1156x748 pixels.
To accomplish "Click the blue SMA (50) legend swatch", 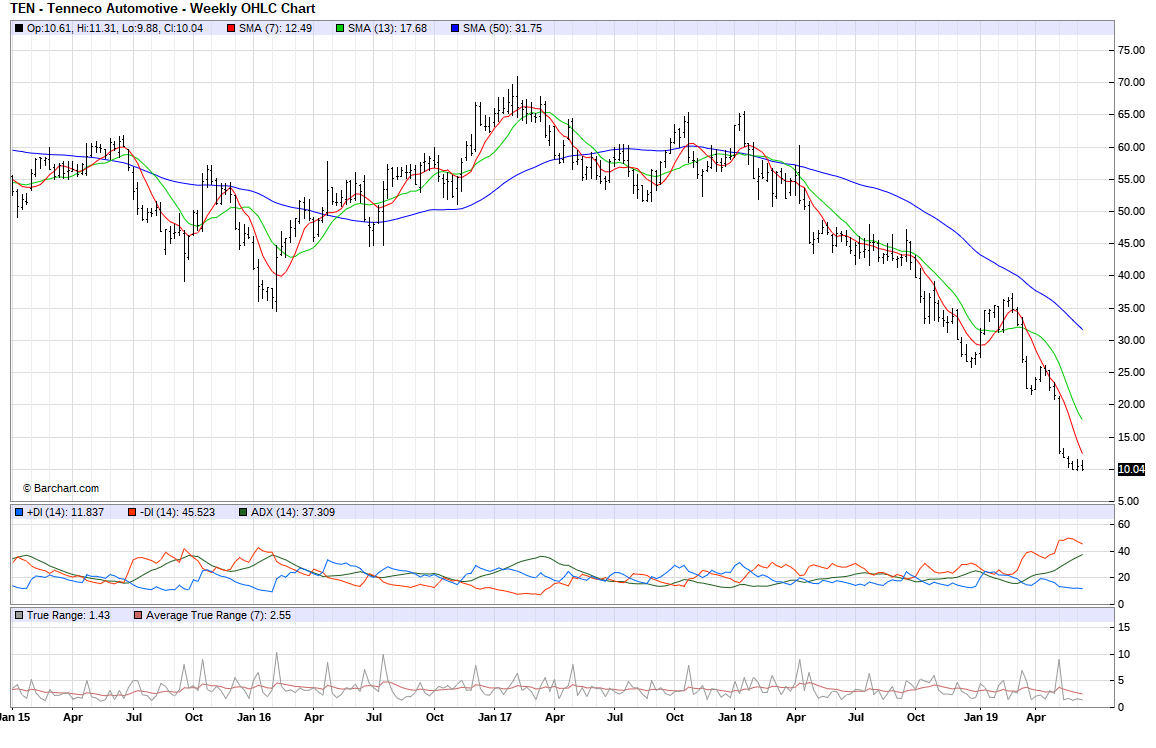I will coord(455,28).
